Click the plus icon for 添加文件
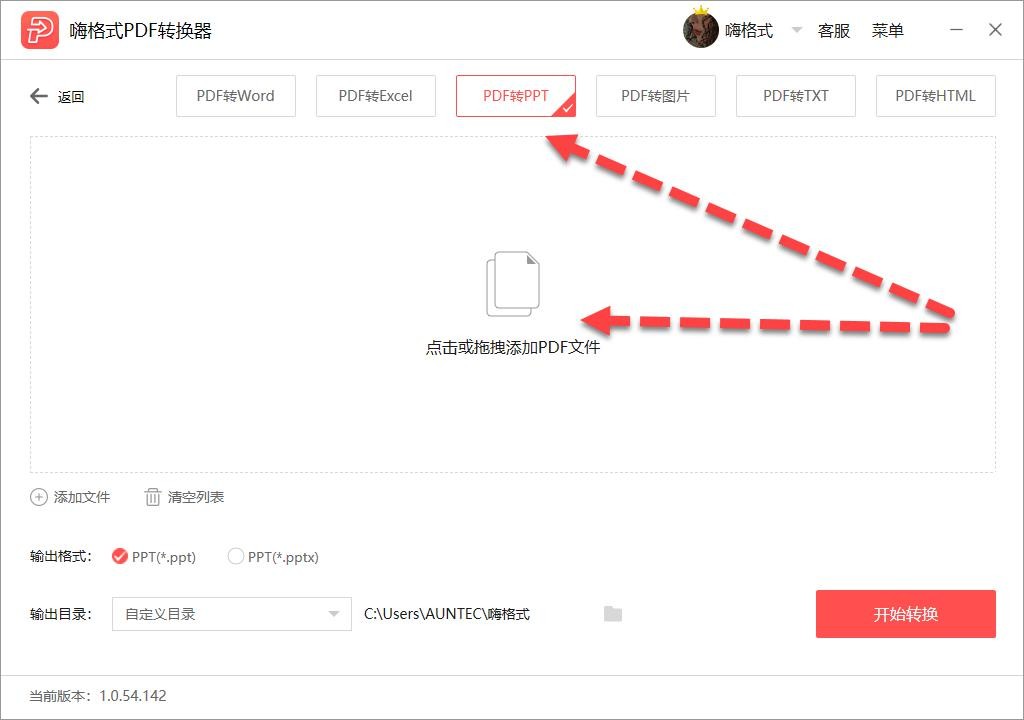This screenshot has height=720, width=1024. tap(39, 497)
